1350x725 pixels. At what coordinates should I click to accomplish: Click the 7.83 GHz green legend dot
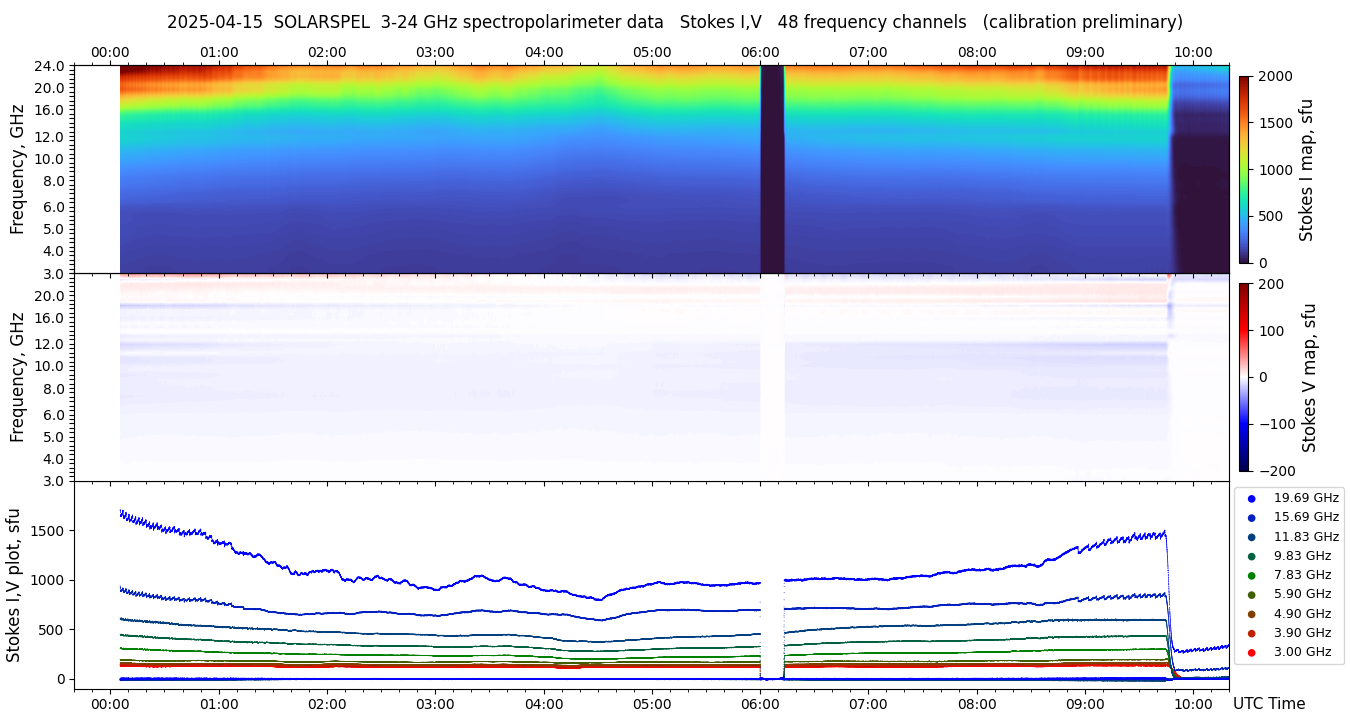tap(1251, 575)
